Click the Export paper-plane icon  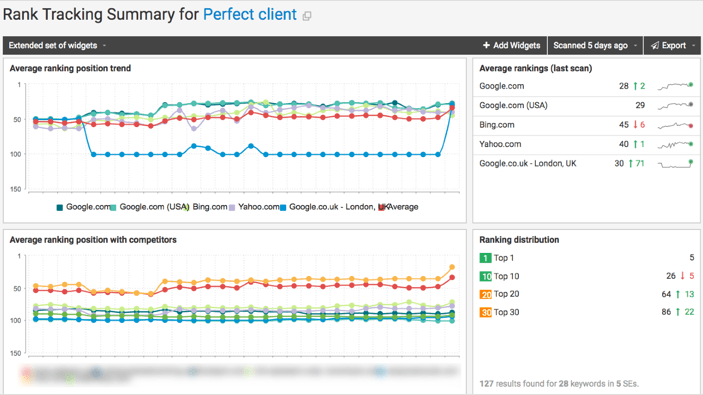pyautogui.click(x=655, y=45)
